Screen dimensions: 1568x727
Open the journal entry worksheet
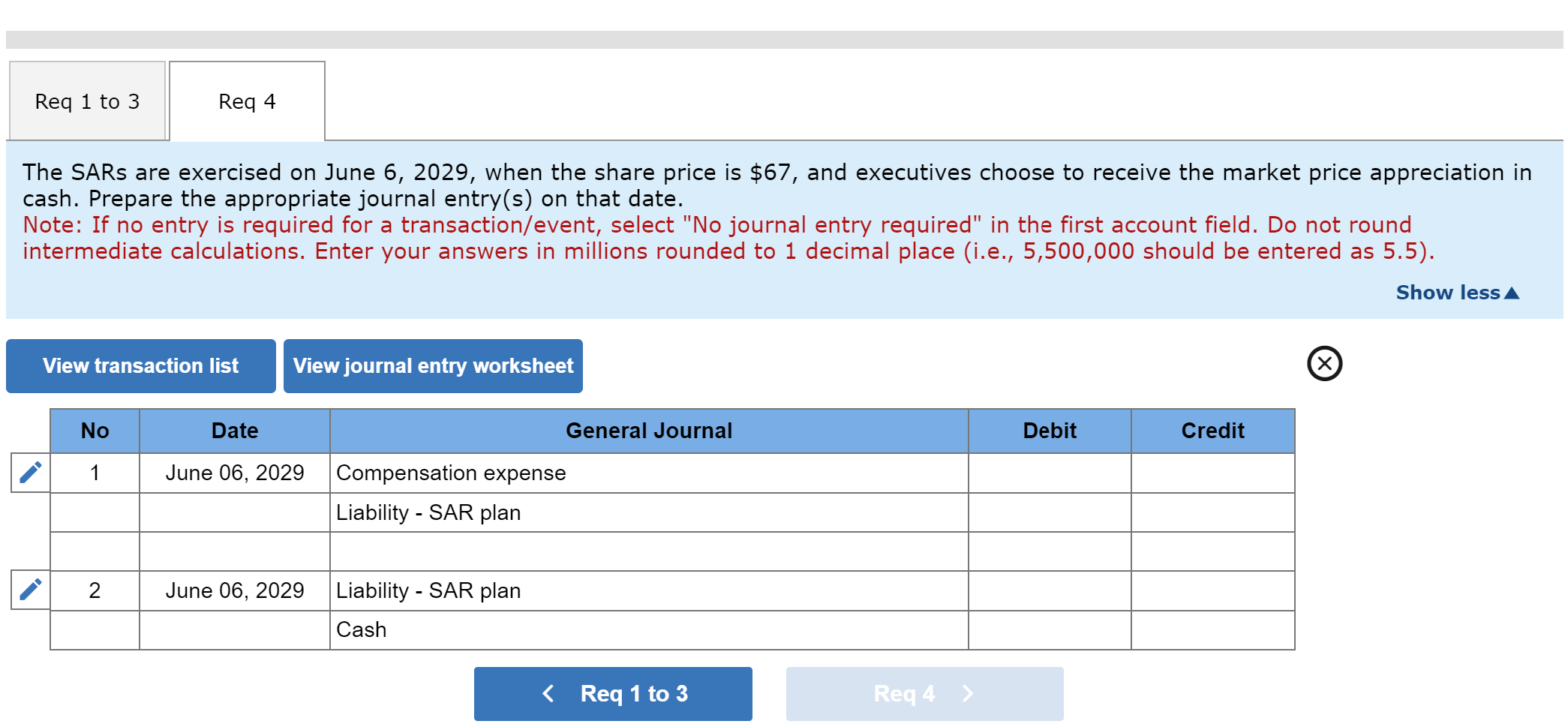point(433,365)
